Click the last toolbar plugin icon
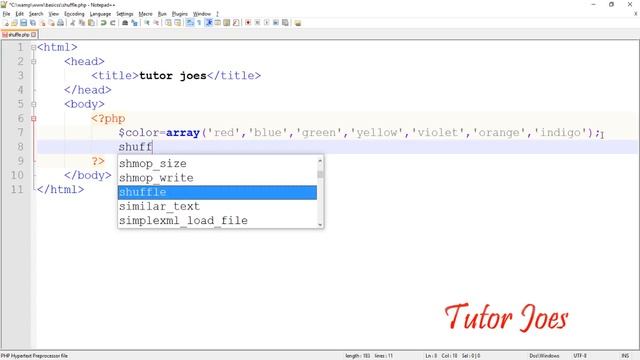Image resolution: width=640 pixels, height=360 pixels. click(298, 23)
